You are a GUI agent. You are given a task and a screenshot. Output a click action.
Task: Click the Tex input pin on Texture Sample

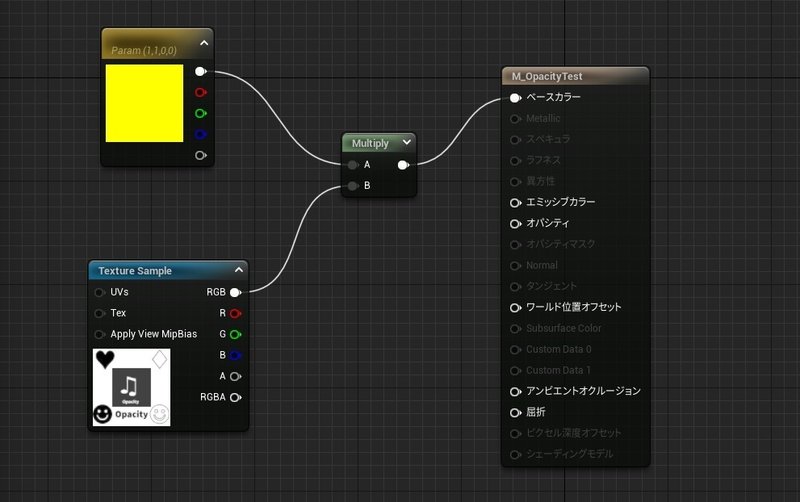pos(99,313)
